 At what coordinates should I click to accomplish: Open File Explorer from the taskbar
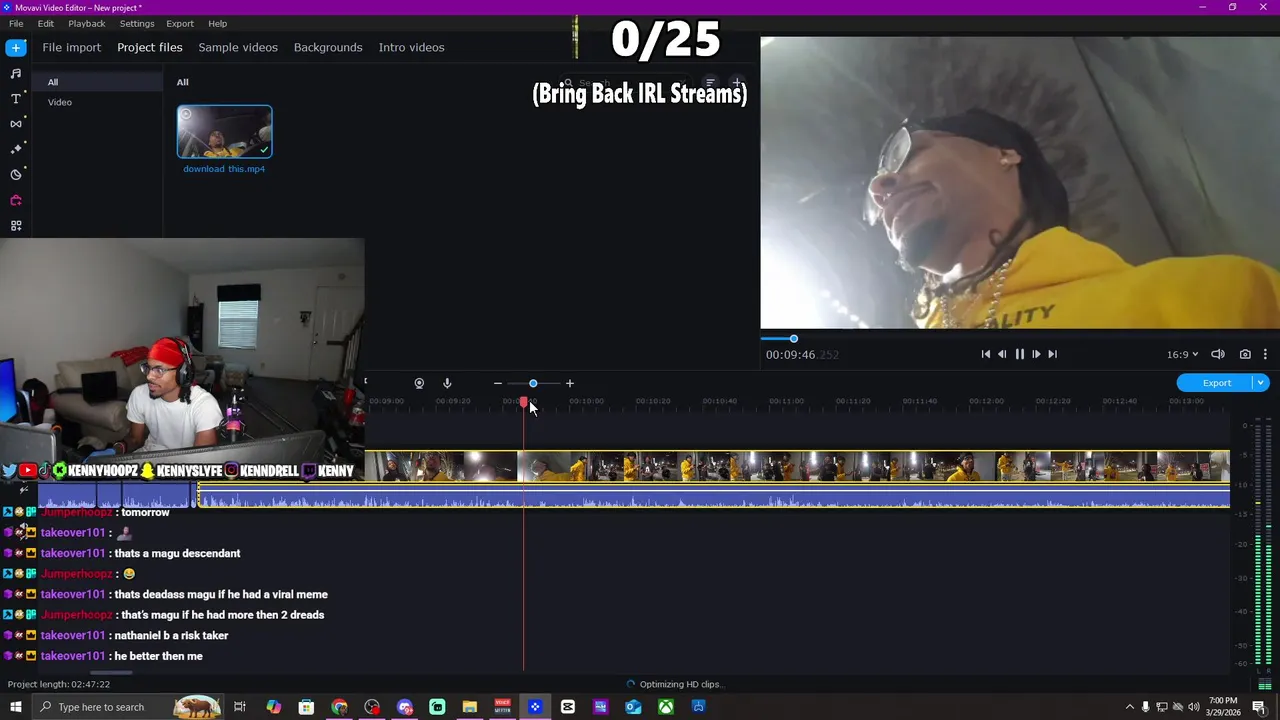(470, 707)
